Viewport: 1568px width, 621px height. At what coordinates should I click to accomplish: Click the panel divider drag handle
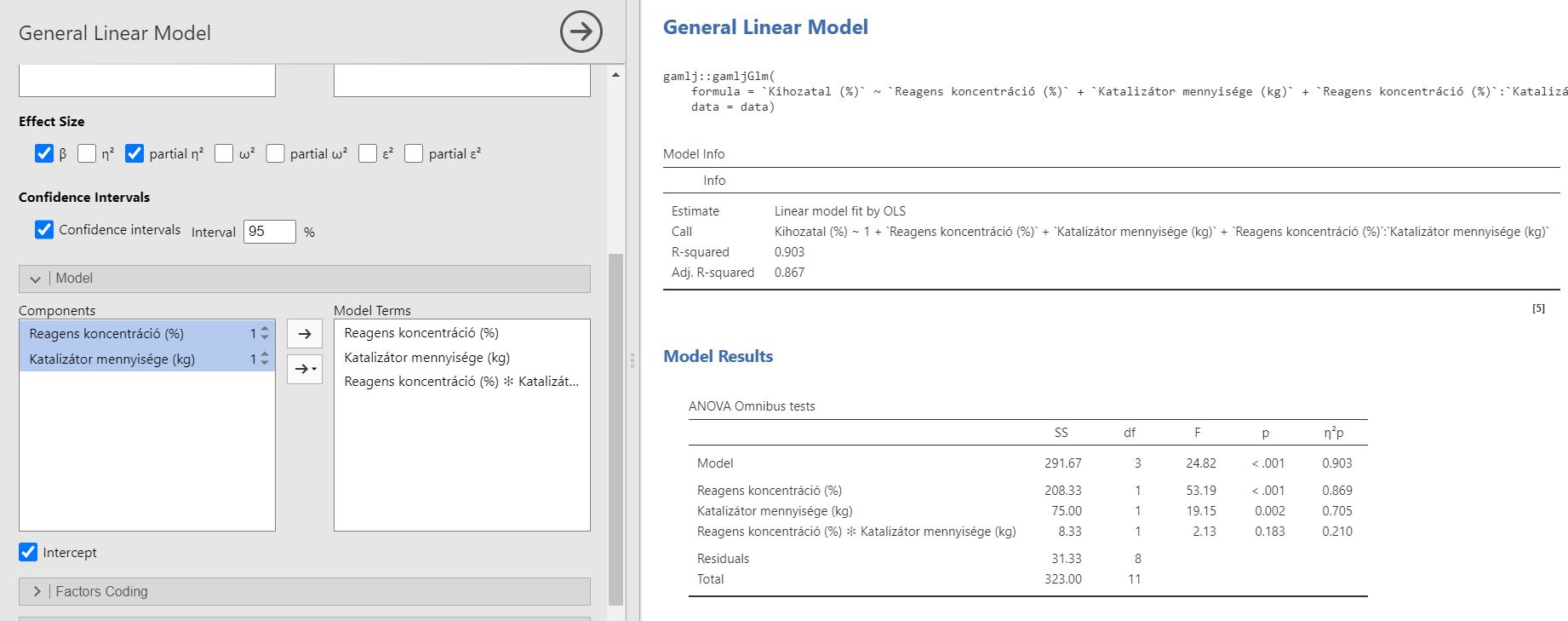(x=632, y=360)
